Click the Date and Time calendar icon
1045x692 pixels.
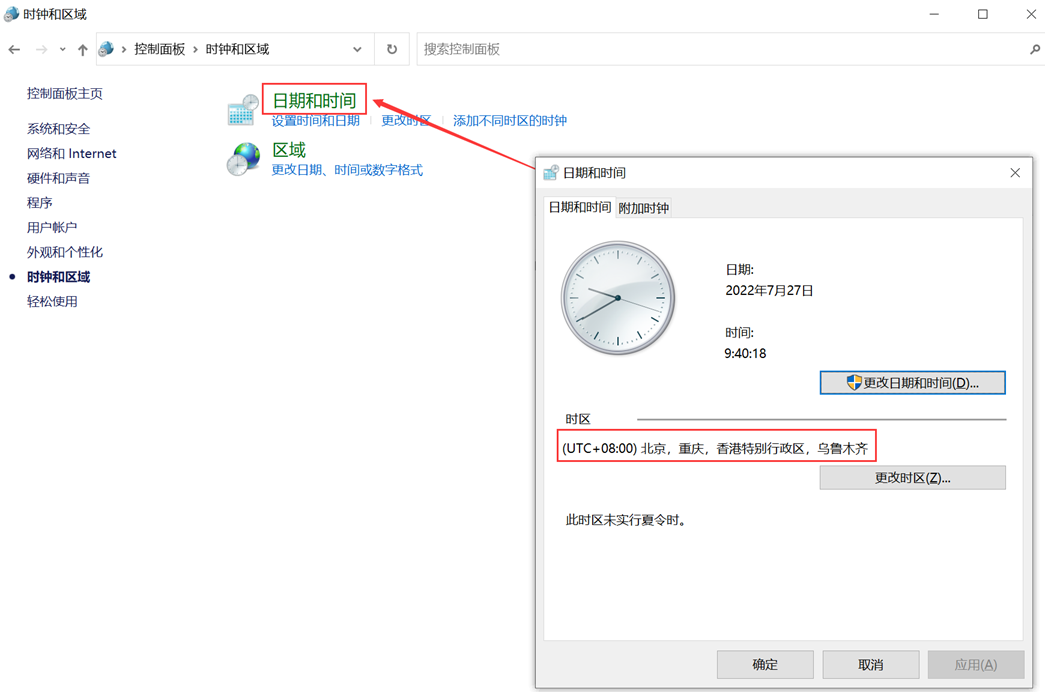[x=243, y=108]
